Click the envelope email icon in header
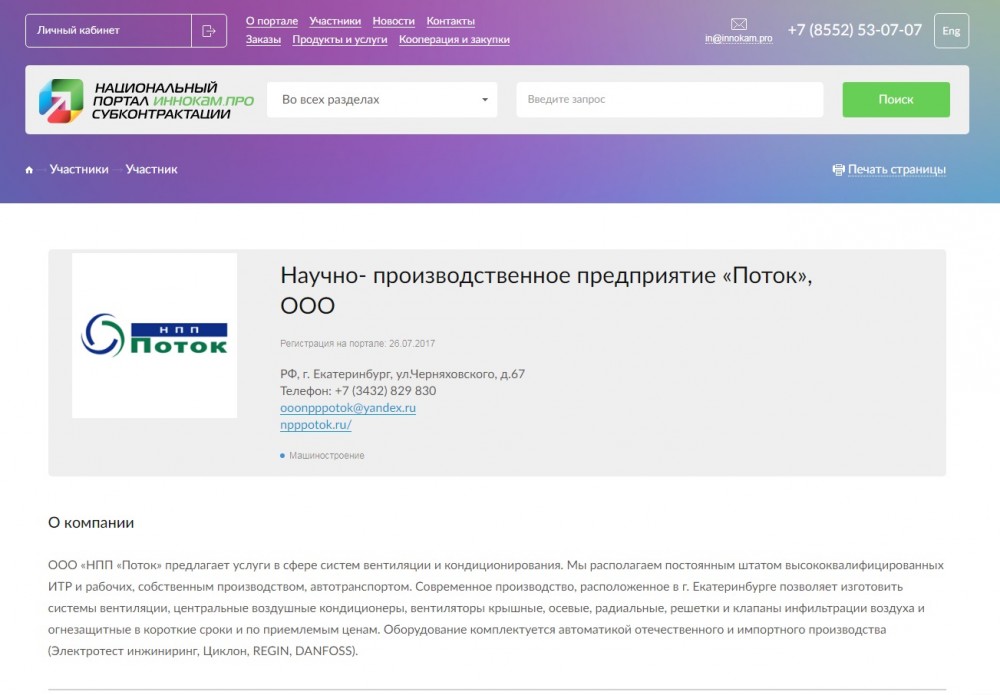Screen dimensions: 1000x695 (739, 24)
